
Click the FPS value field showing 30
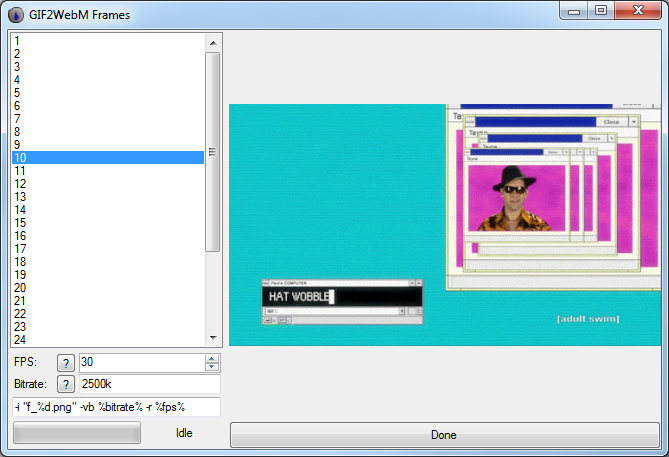(142, 363)
